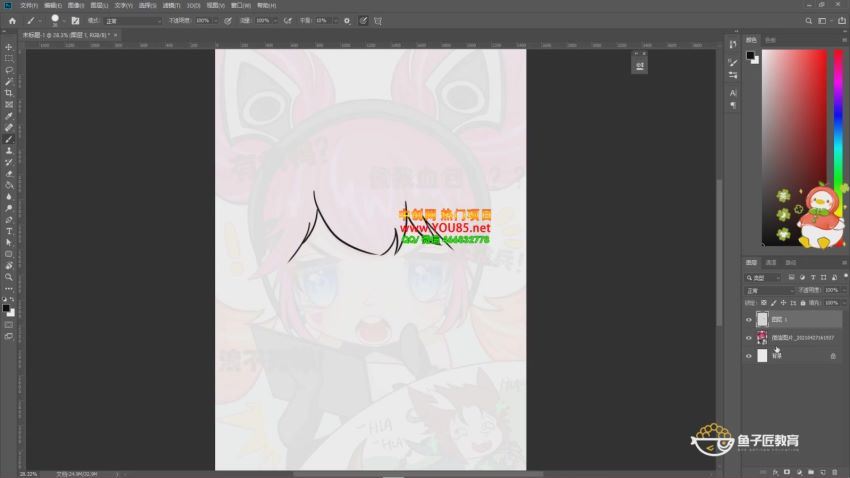The height and width of the screenshot is (478, 850).
Task: Select the Eyedropper tool
Action: point(9,116)
